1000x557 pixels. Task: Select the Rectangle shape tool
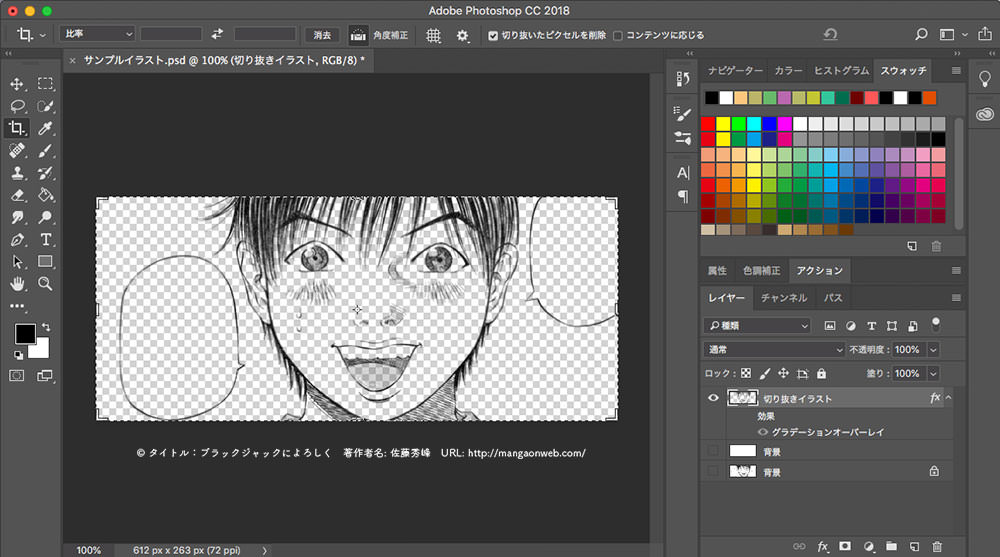[x=45, y=262]
